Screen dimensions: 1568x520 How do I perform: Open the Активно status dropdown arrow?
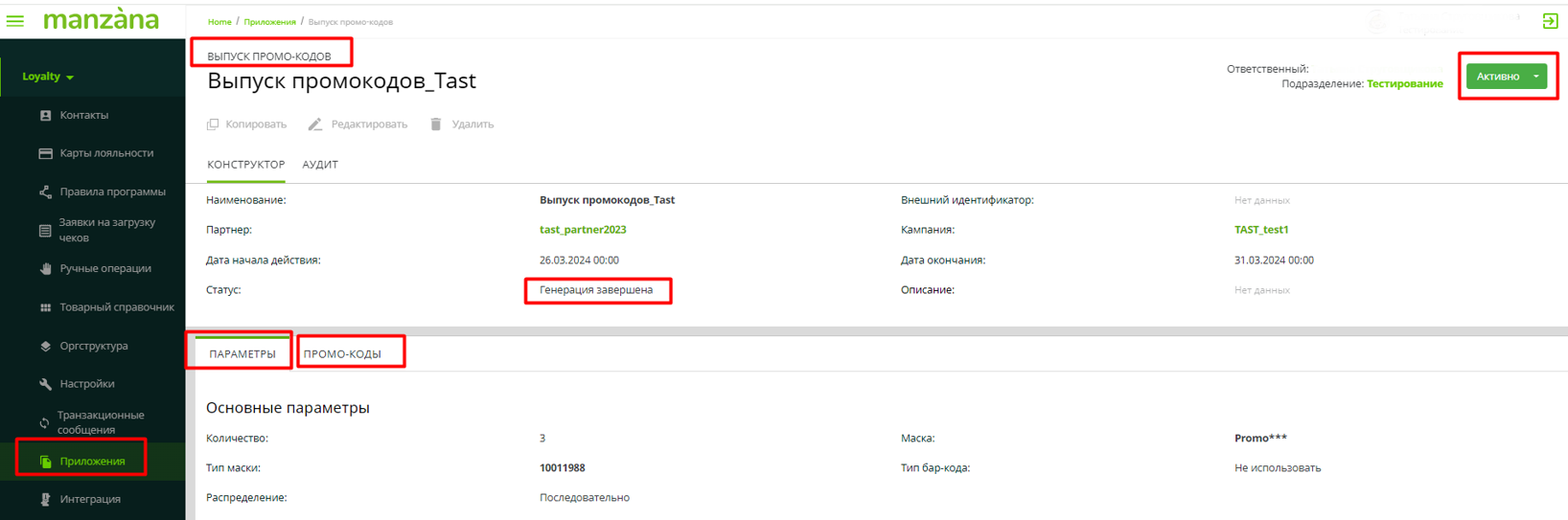[1535, 77]
